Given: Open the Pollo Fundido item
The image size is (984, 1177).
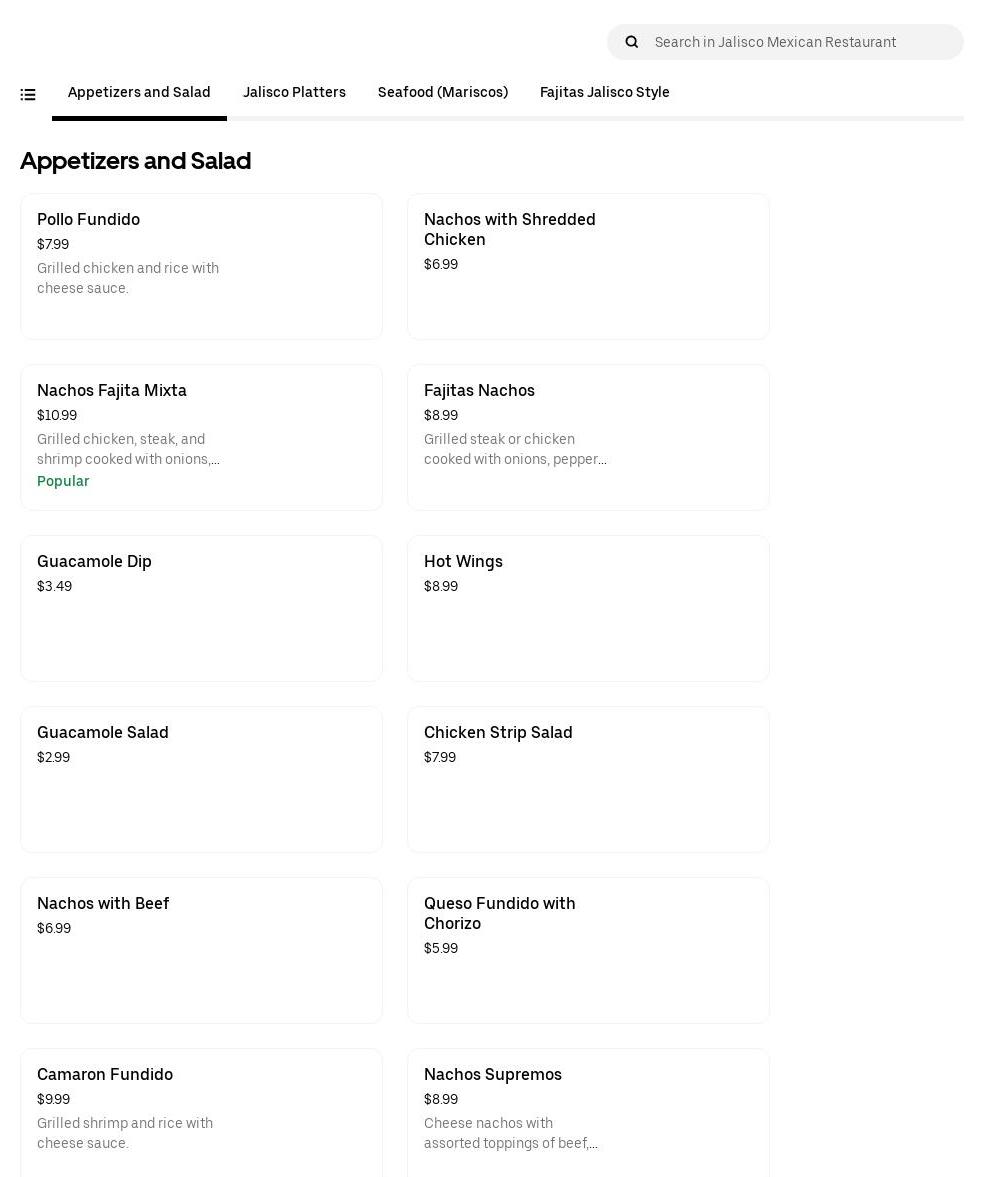Looking at the screenshot, I should [201, 266].
